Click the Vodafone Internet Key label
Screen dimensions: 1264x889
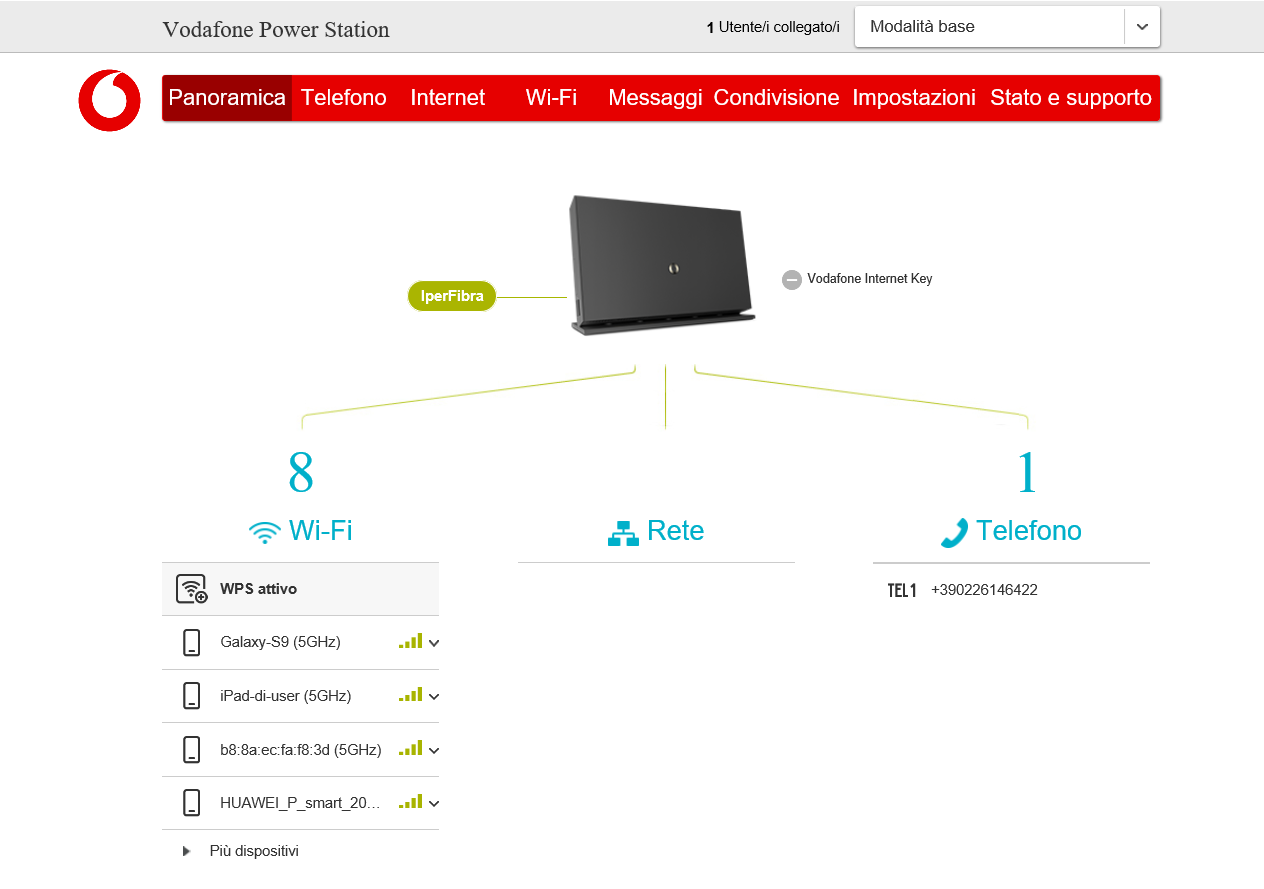click(870, 279)
